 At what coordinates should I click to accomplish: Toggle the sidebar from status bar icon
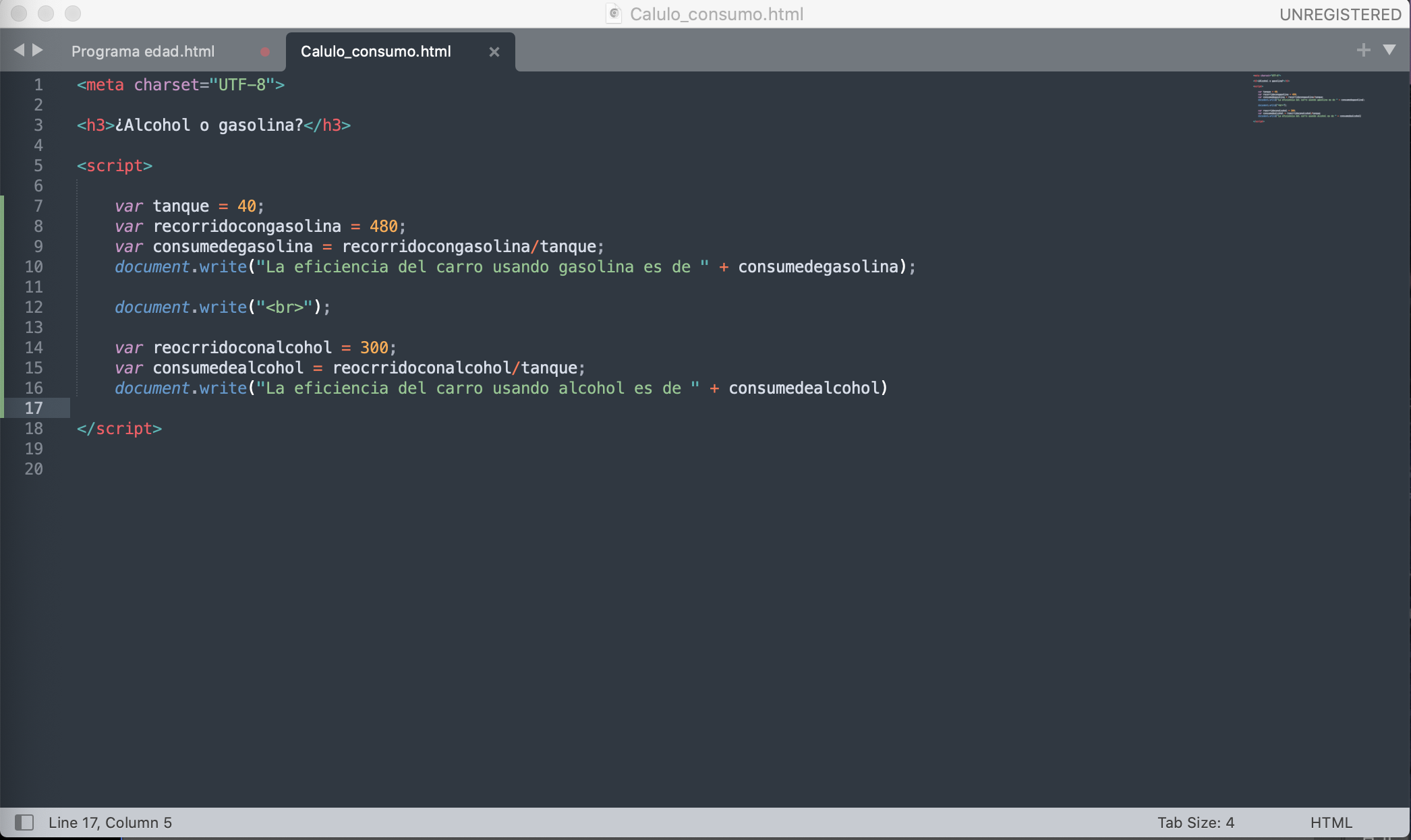tap(24, 822)
